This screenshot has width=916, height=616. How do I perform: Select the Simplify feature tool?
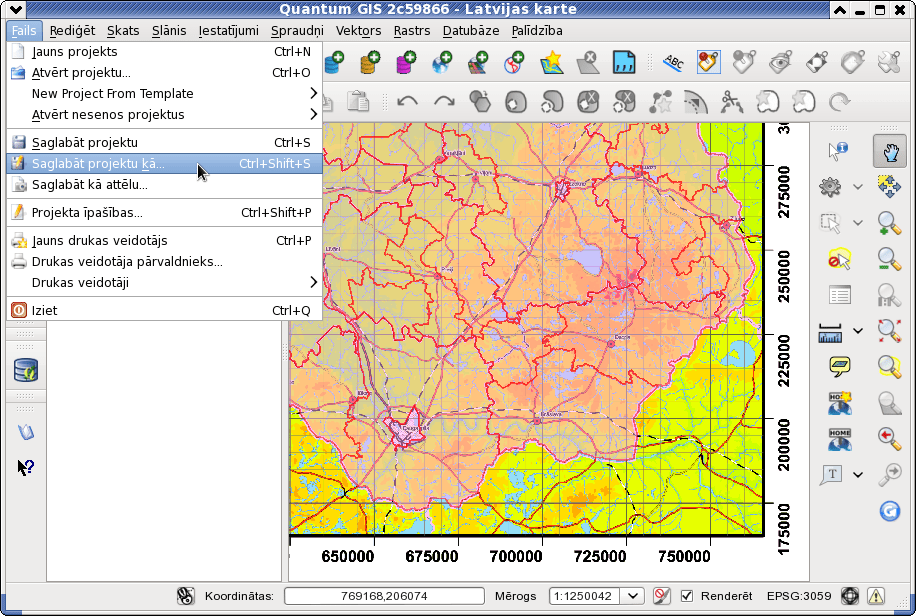point(480,102)
